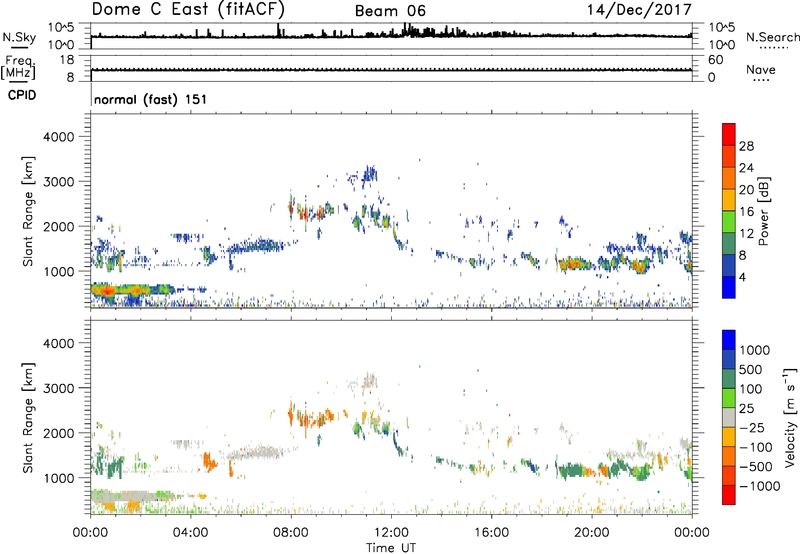Click the 'Power [dB]' color bar label

point(763,211)
